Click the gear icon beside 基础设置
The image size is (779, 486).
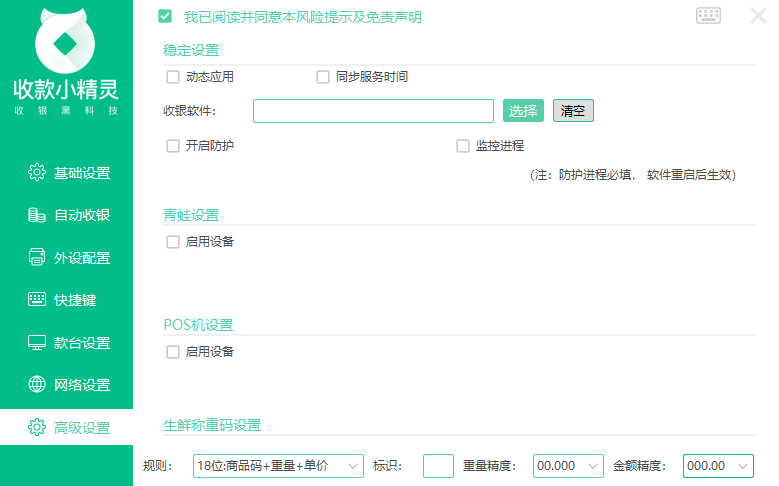(x=37, y=173)
